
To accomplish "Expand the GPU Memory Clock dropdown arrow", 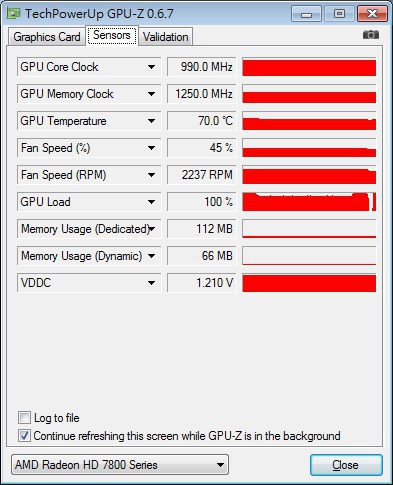I will tap(151, 94).
